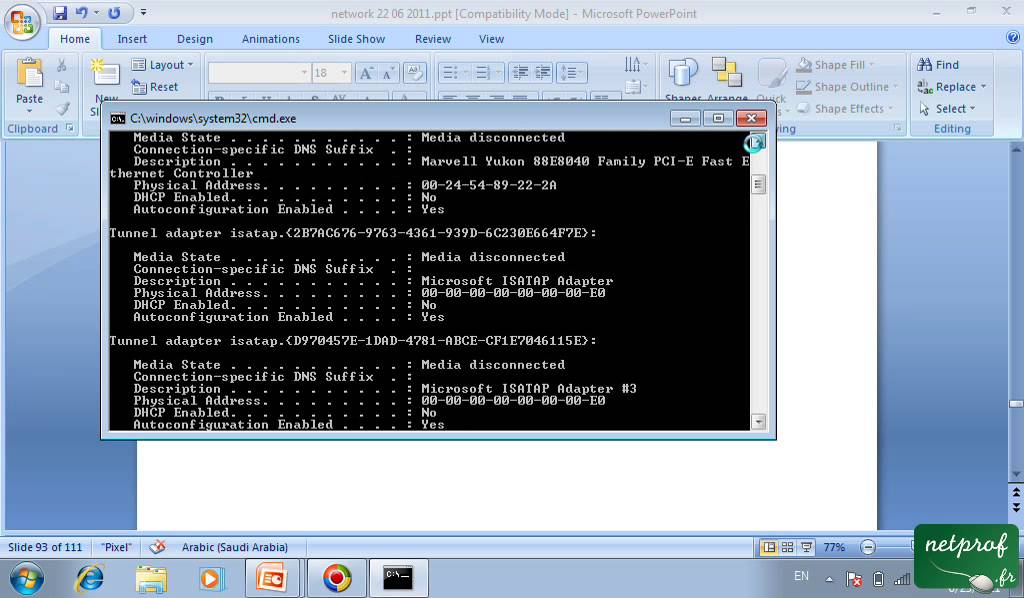
Task: Open Internet Explorer from the taskbar
Action: [89, 578]
